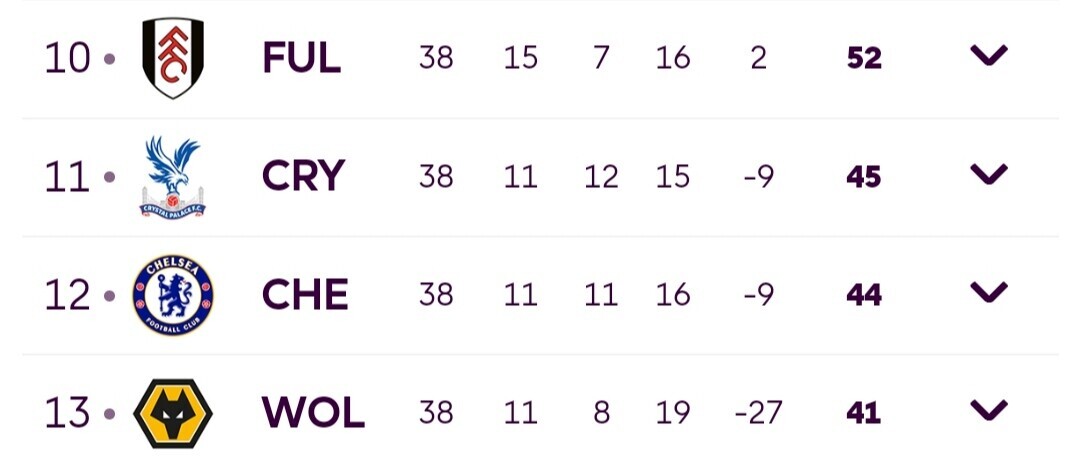Click the Chelsea lion badge
This screenshot has width=1080, height=461.
click(x=173, y=295)
